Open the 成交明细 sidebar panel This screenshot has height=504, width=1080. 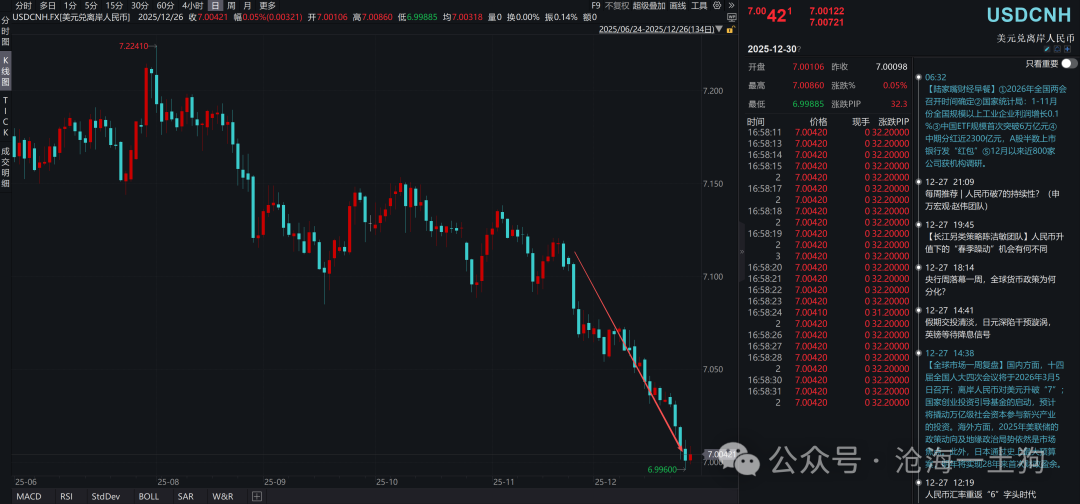[5, 167]
